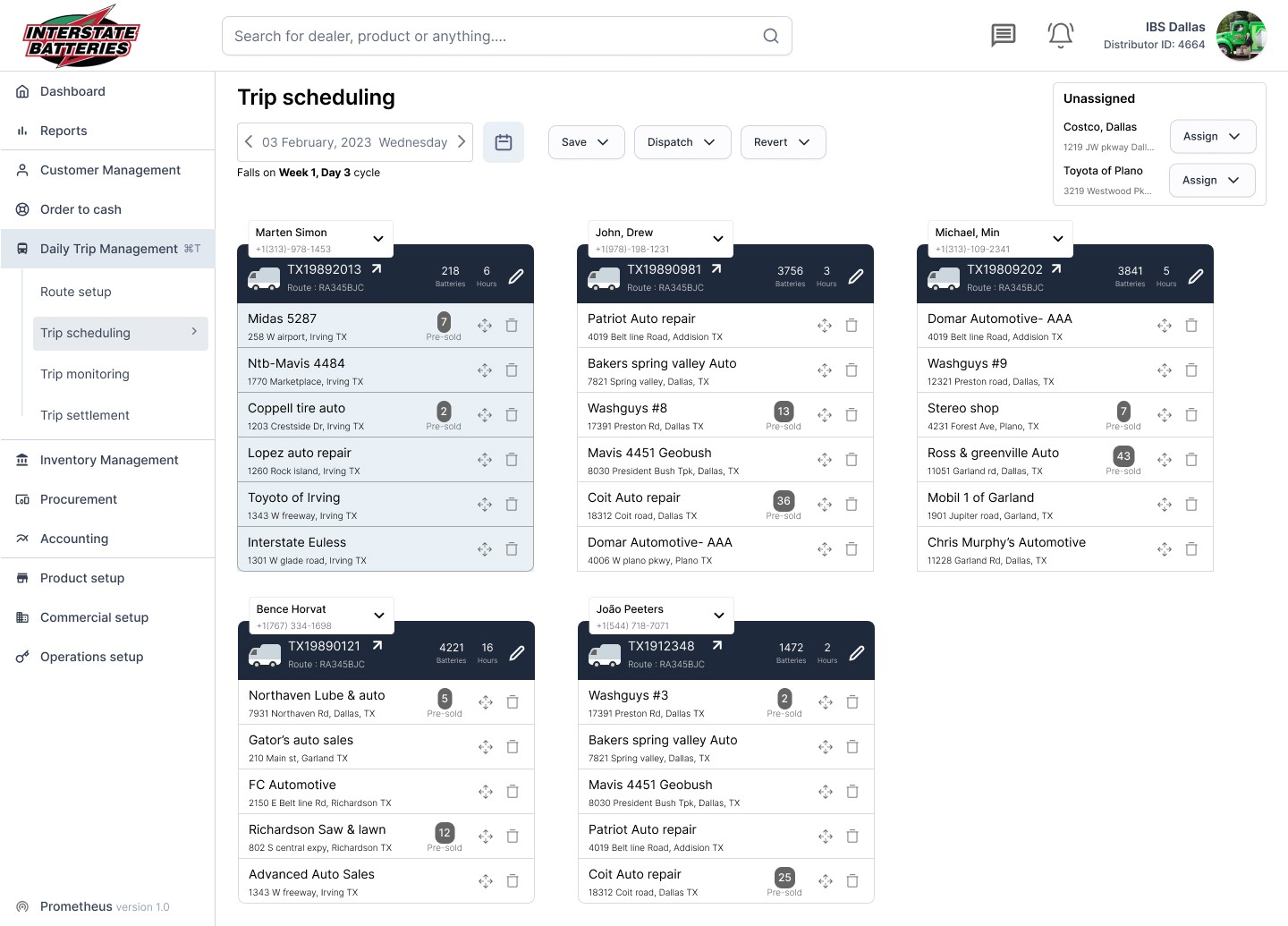Screen dimensions: 1288x926
Task: Click move handle for Washguys #3
Action: (826, 702)
